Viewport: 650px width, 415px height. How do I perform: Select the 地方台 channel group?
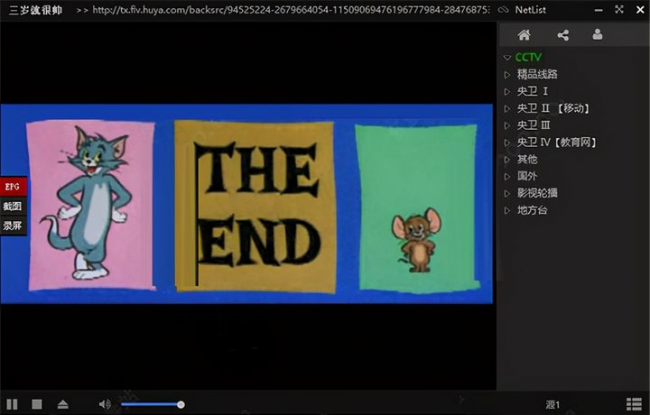[x=532, y=210]
